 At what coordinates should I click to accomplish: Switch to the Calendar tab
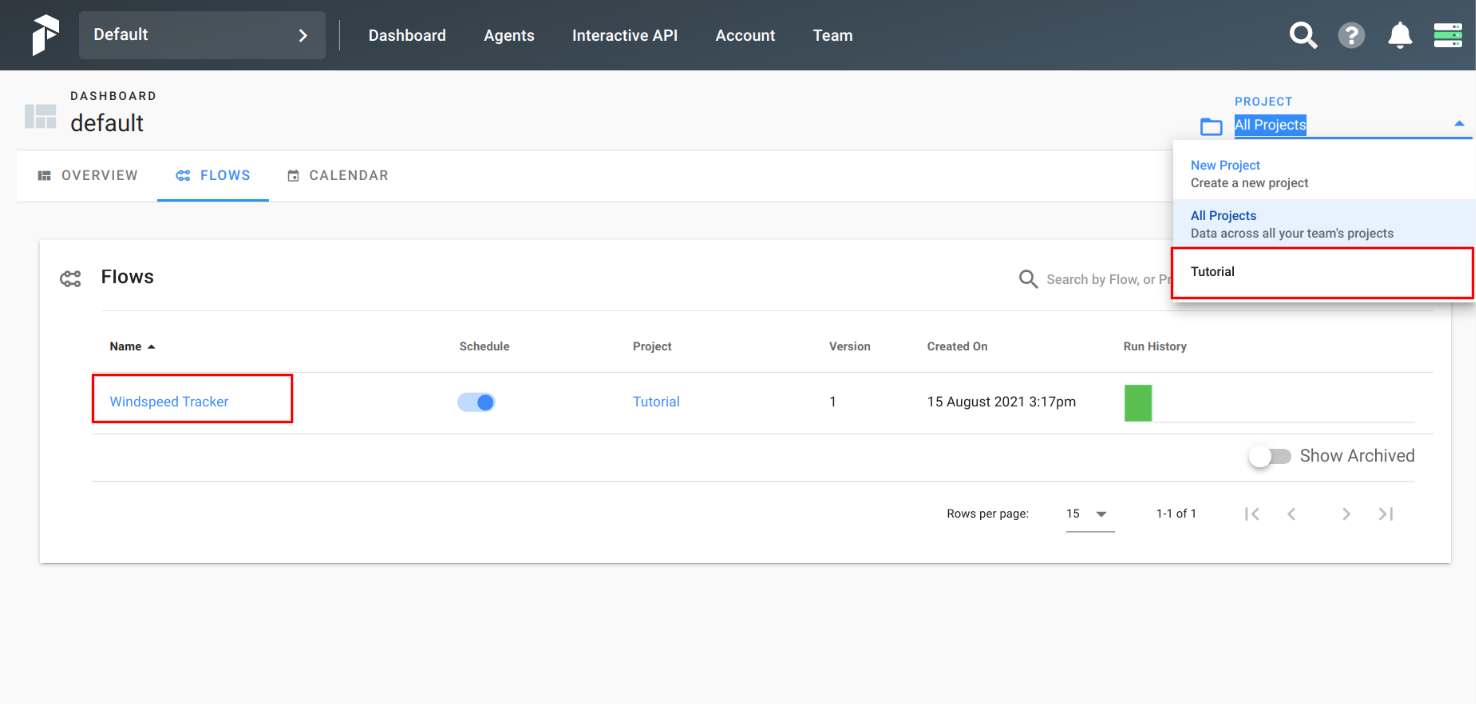338,175
